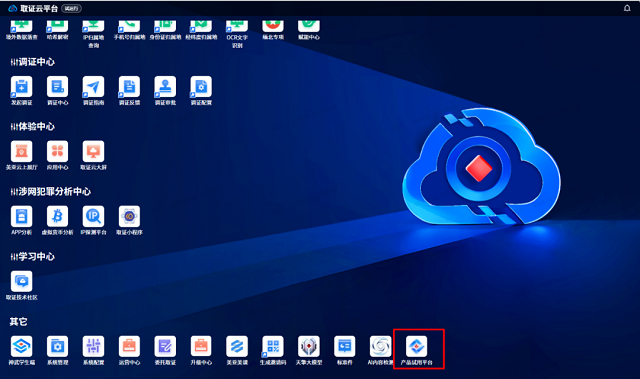
Task: Open the 身份证归属地 icon
Action: click(x=165, y=26)
